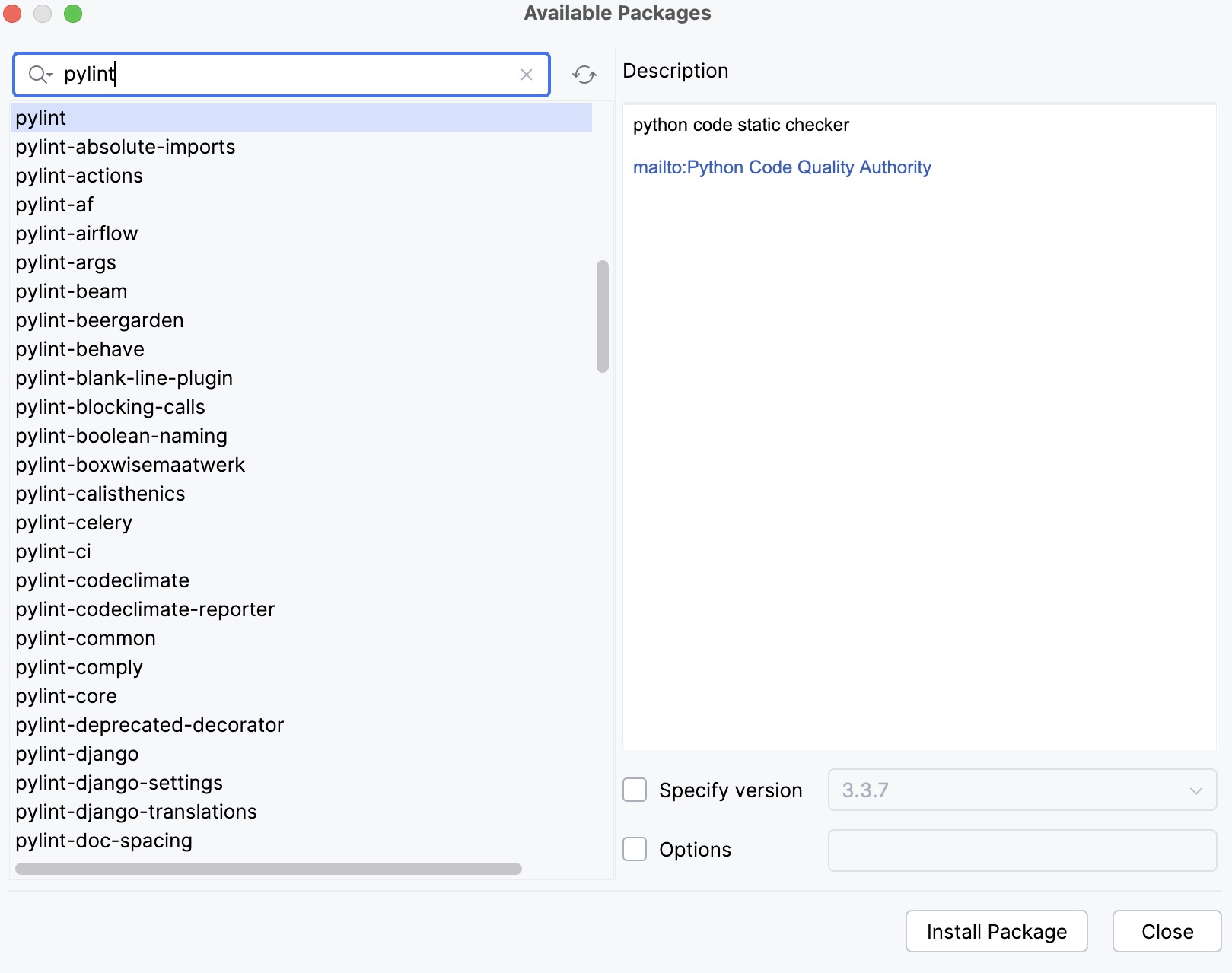Clear the search field with X icon
This screenshot has width=1232, height=973.
(x=526, y=75)
